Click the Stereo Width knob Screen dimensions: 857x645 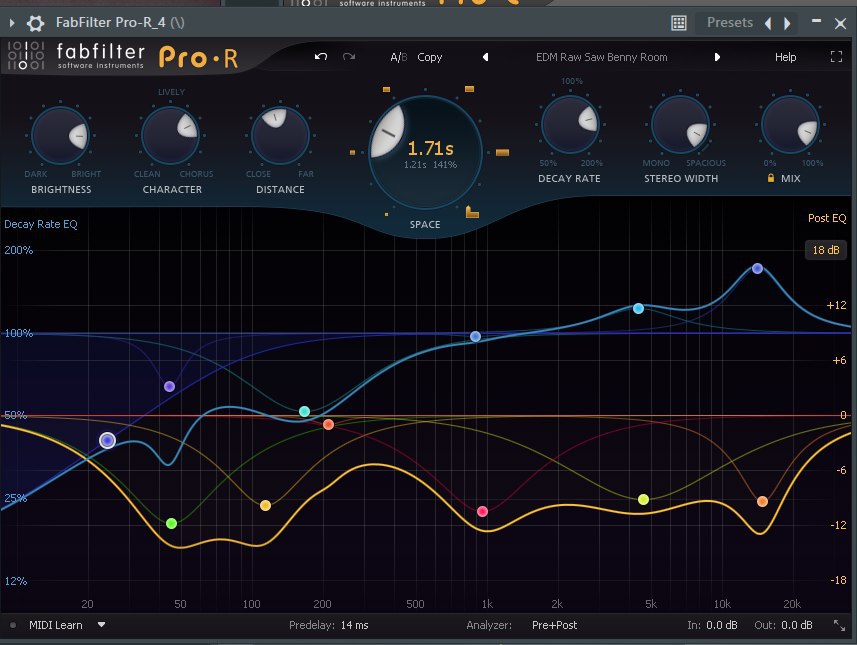(x=680, y=125)
